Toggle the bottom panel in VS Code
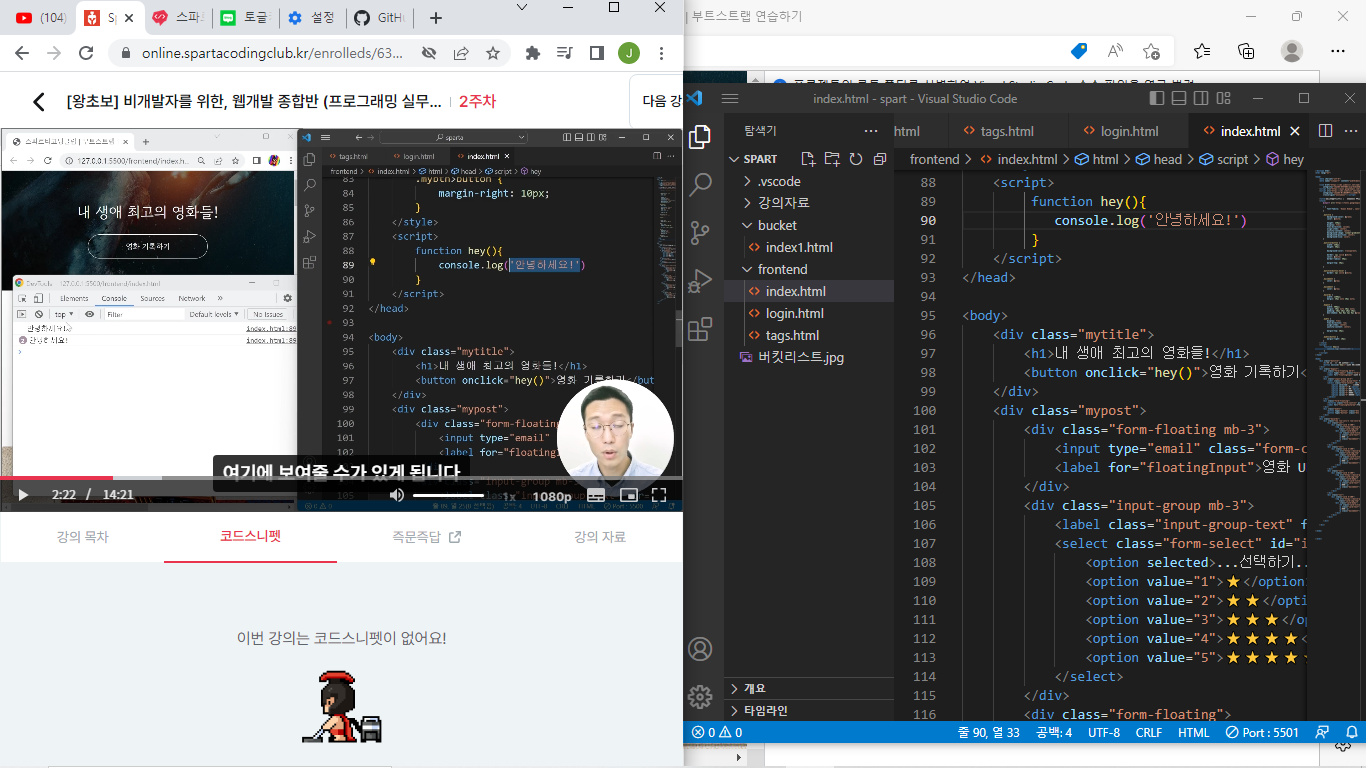 pyautogui.click(x=1179, y=98)
